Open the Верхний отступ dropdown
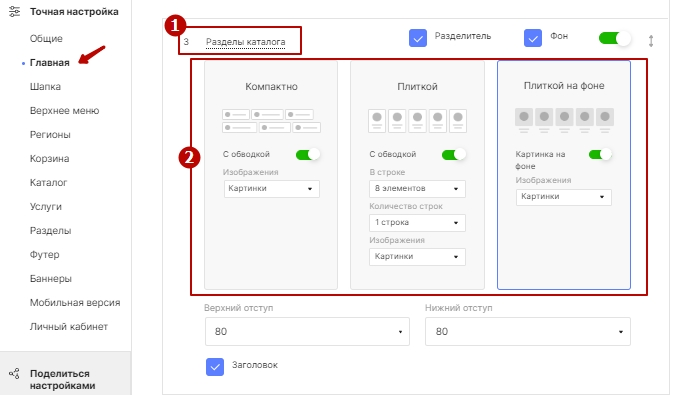Viewport: 682px width, 395px height. (x=307, y=331)
